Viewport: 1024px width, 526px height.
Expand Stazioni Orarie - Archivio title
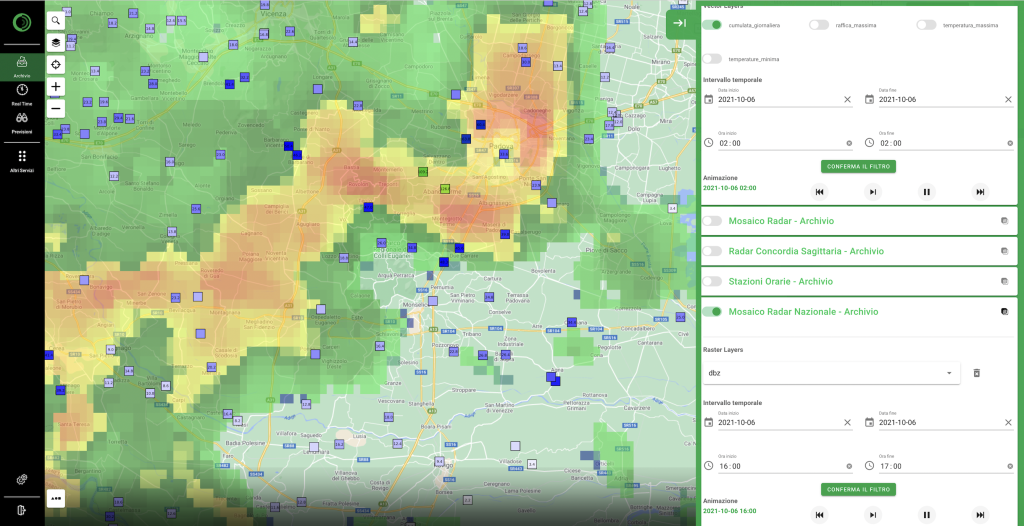tap(780, 281)
